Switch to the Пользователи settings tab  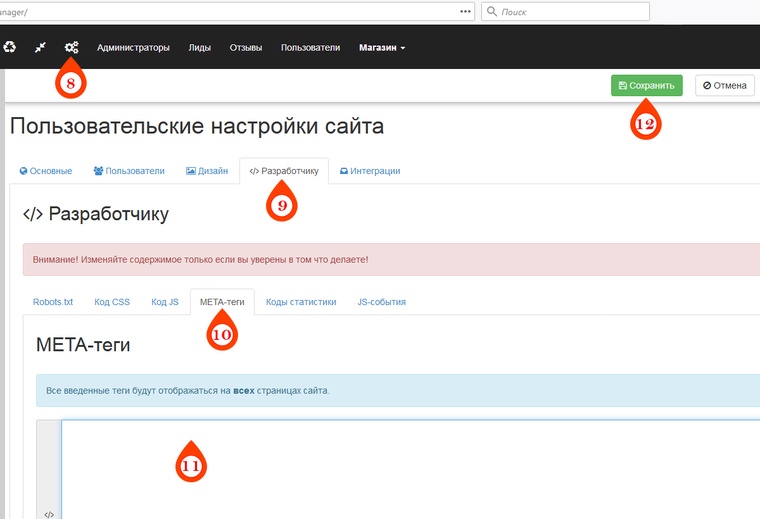[x=129, y=171]
